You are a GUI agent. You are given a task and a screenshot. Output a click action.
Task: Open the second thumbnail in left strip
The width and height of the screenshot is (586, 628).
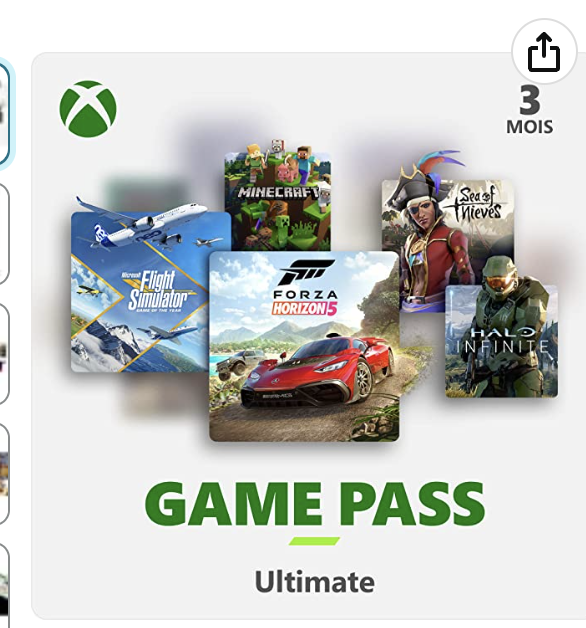[4, 234]
